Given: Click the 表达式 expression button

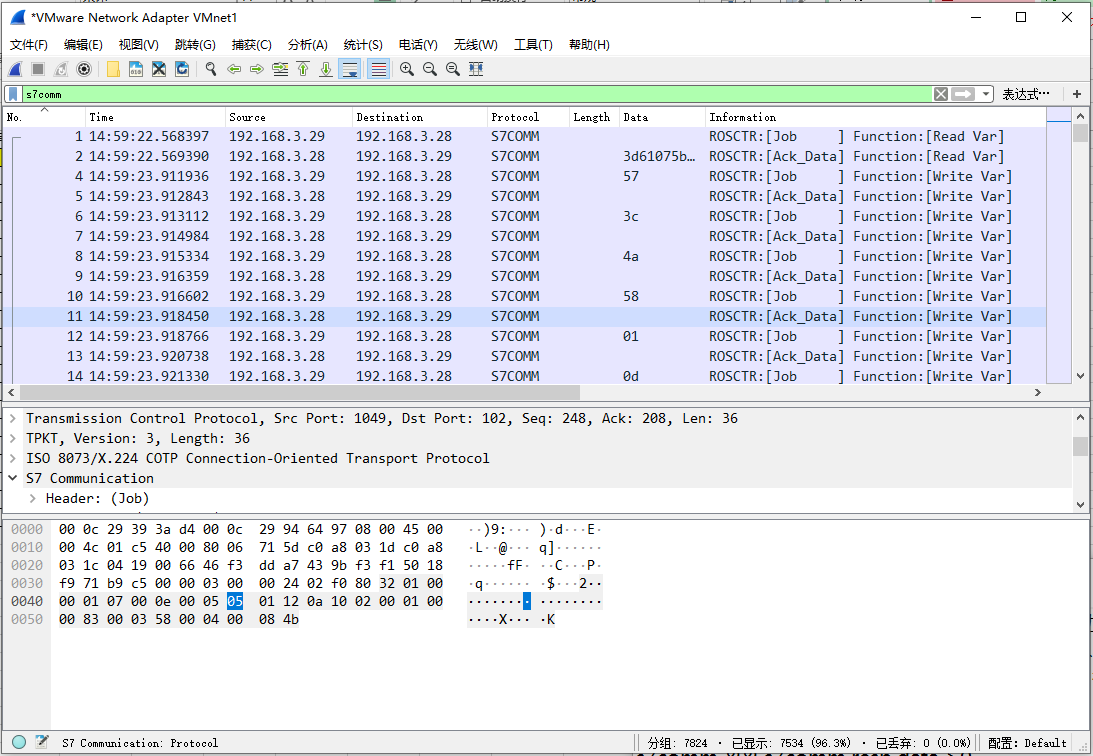Looking at the screenshot, I should coord(1026,94).
